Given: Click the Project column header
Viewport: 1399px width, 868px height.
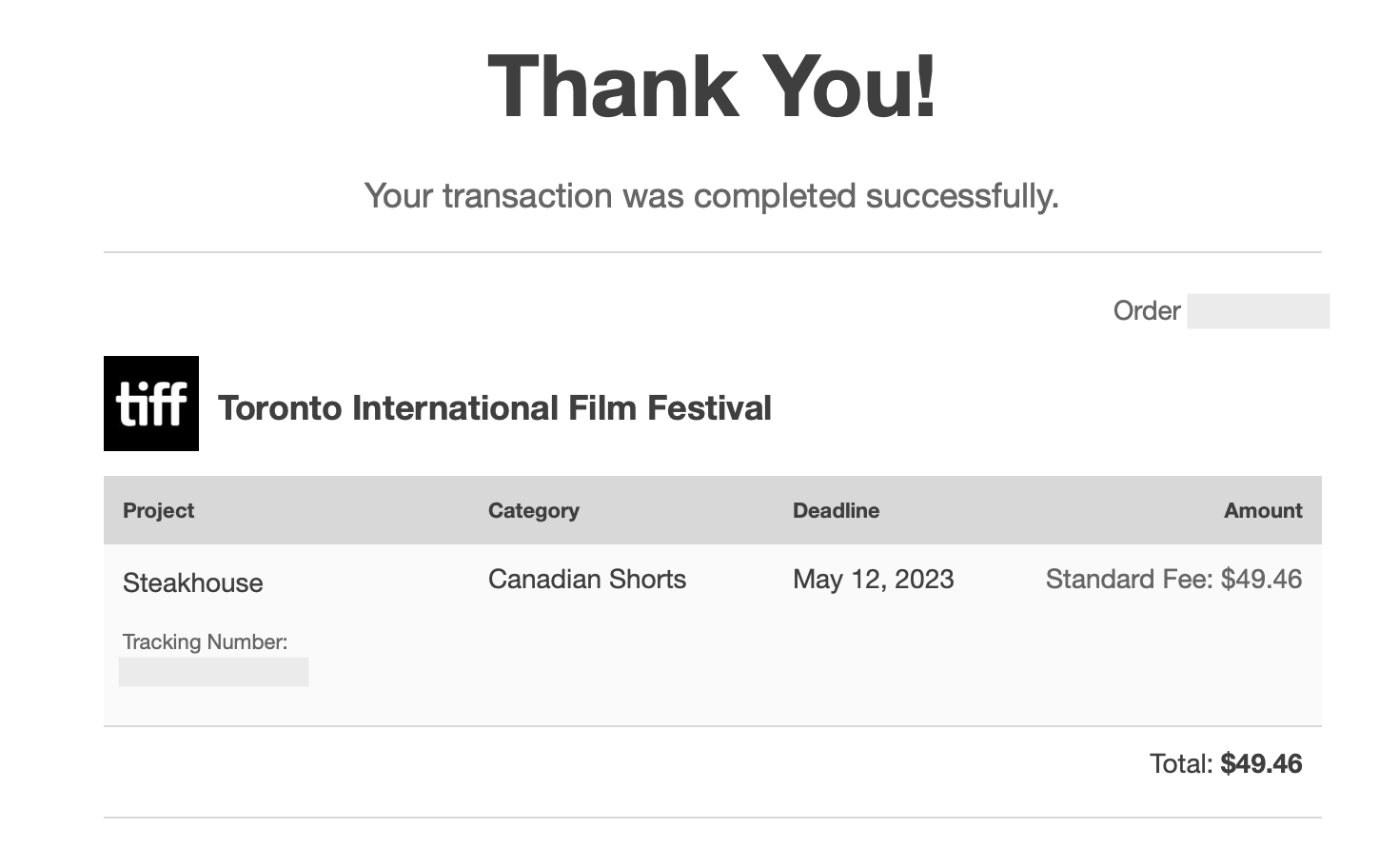Looking at the screenshot, I should pyautogui.click(x=158, y=510).
